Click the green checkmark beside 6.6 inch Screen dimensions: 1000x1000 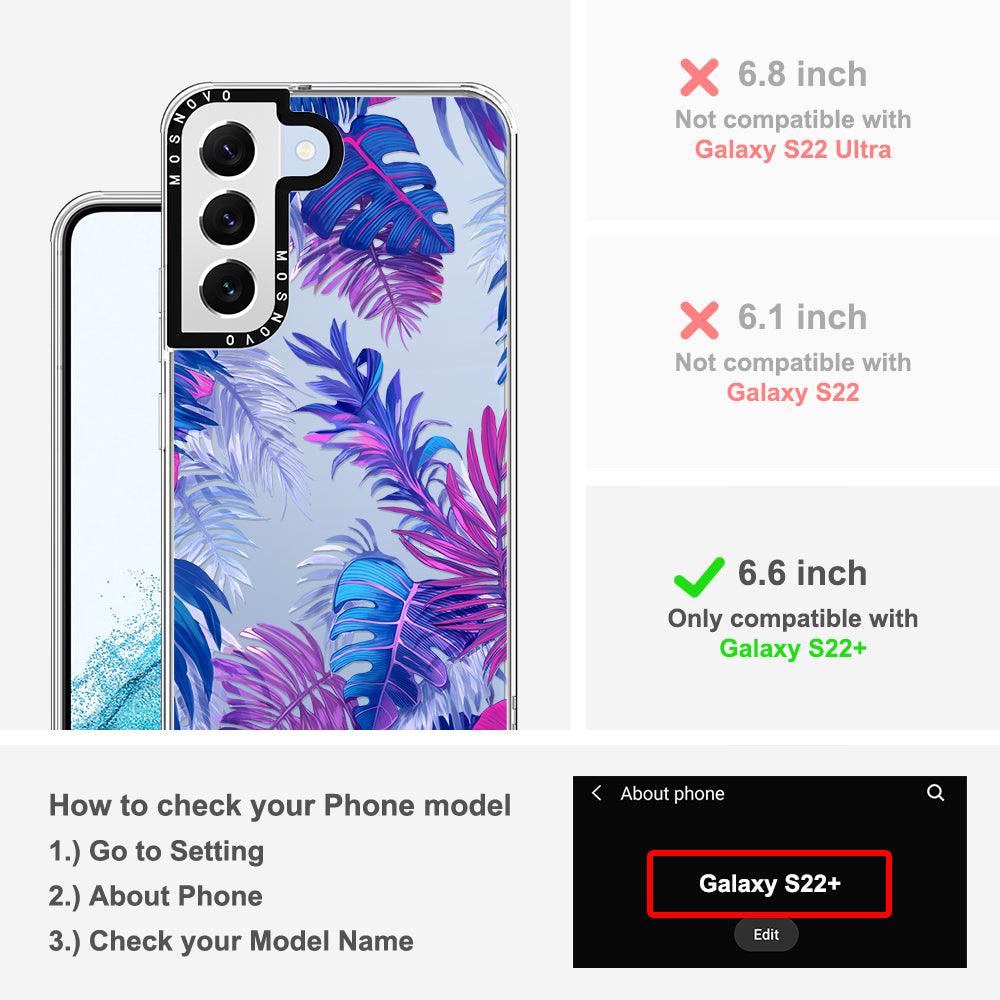pyautogui.click(x=699, y=577)
